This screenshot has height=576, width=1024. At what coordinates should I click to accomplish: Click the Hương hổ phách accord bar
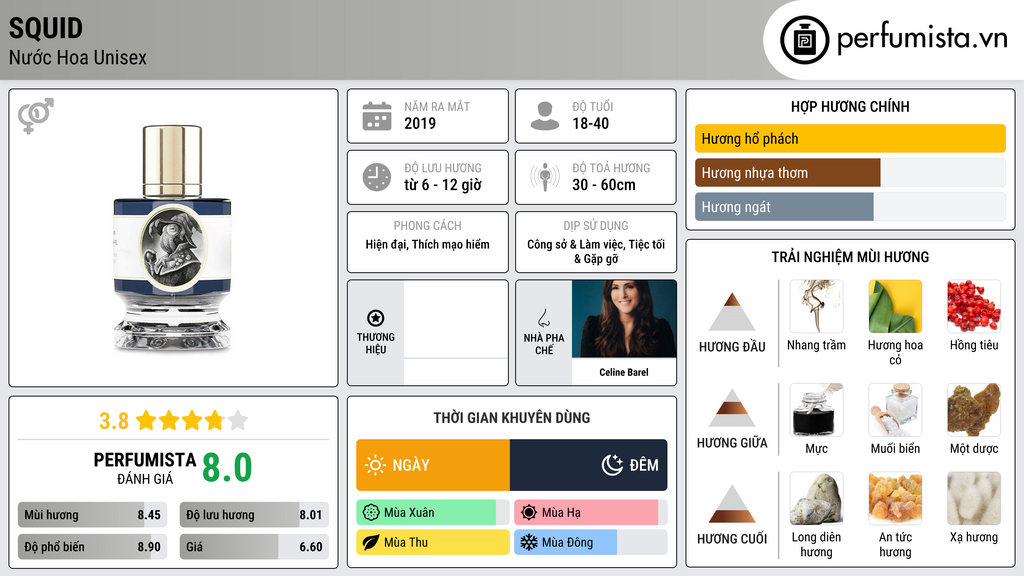pos(850,138)
